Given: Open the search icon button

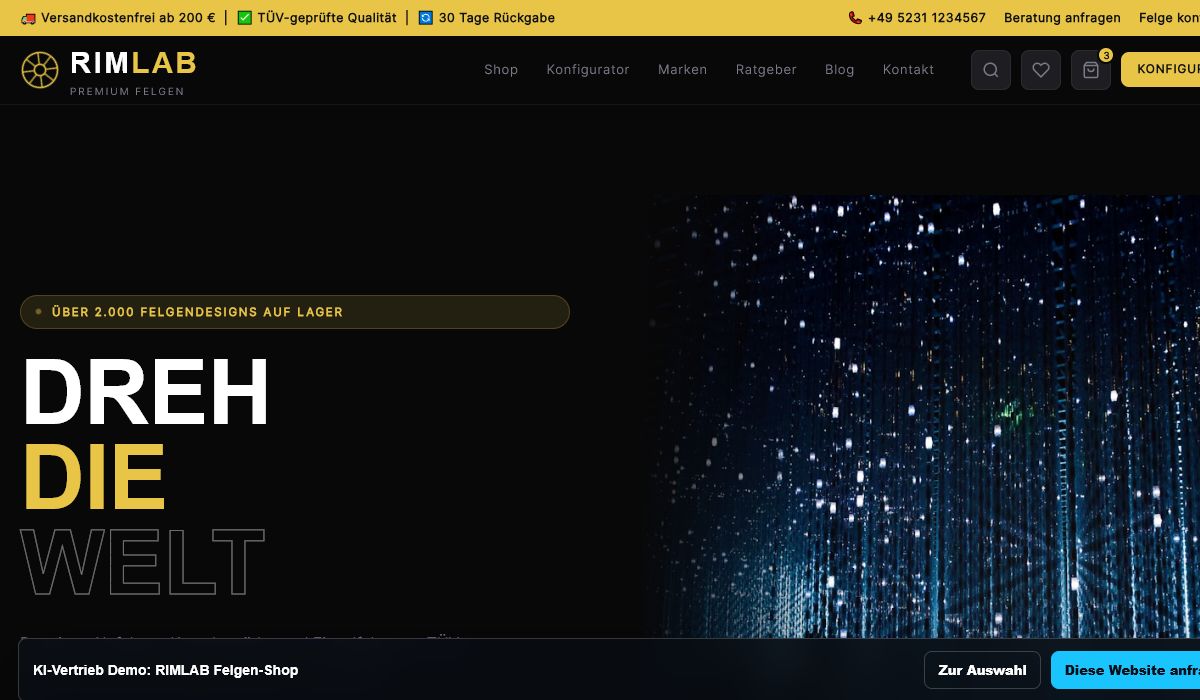Looking at the screenshot, I should click(x=991, y=70).
